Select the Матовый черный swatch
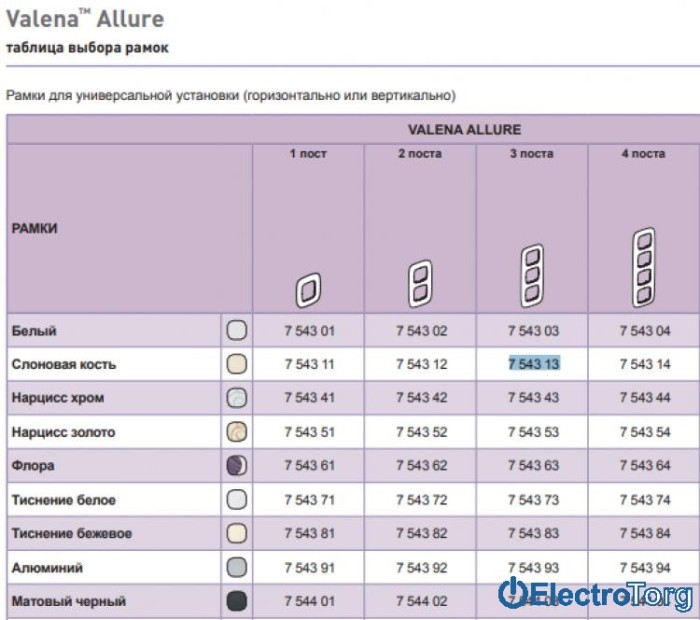Image resolution: width=700 pixels, height=620 pixels. 237,601
